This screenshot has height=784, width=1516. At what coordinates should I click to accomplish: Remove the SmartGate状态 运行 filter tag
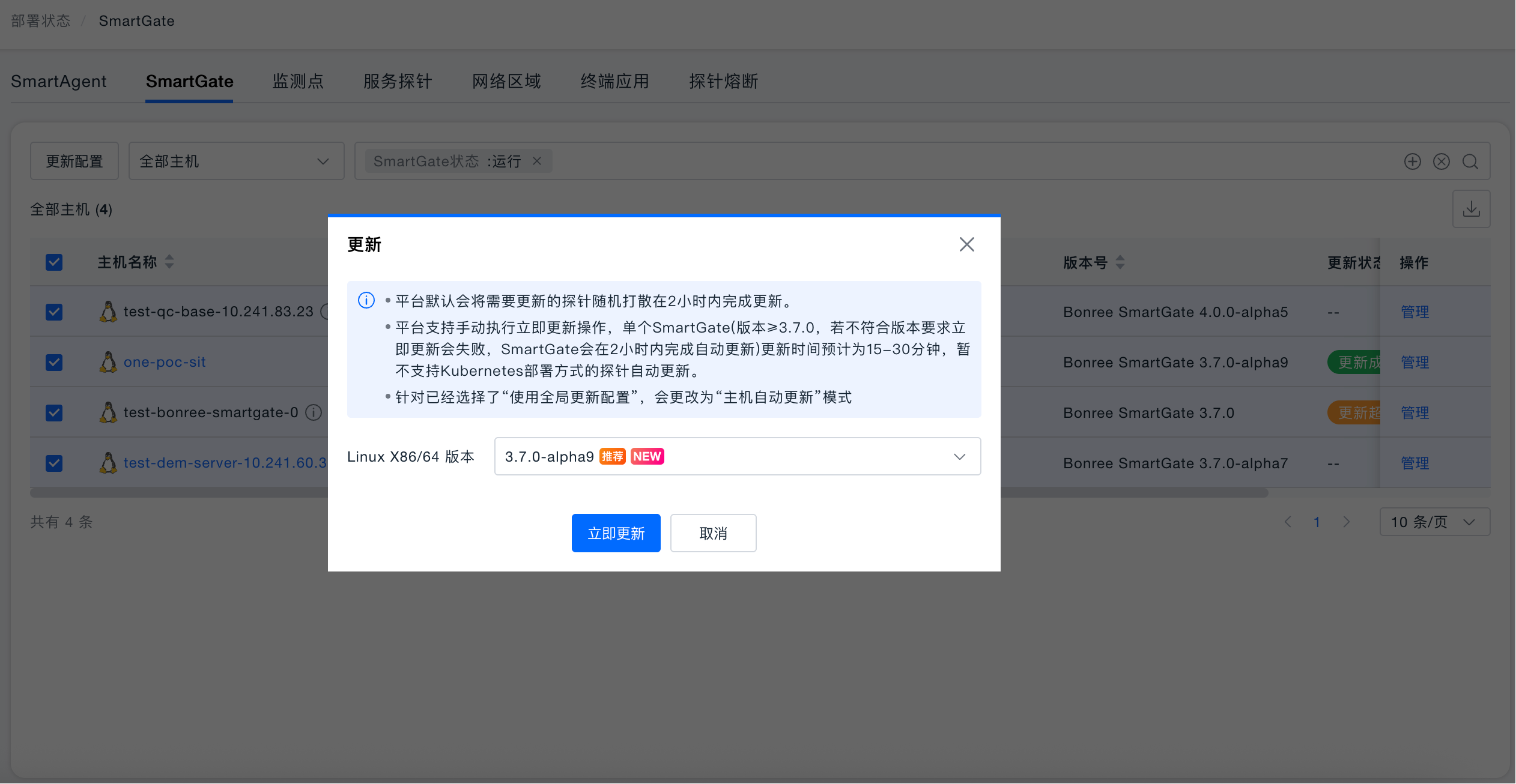point(537,161)
